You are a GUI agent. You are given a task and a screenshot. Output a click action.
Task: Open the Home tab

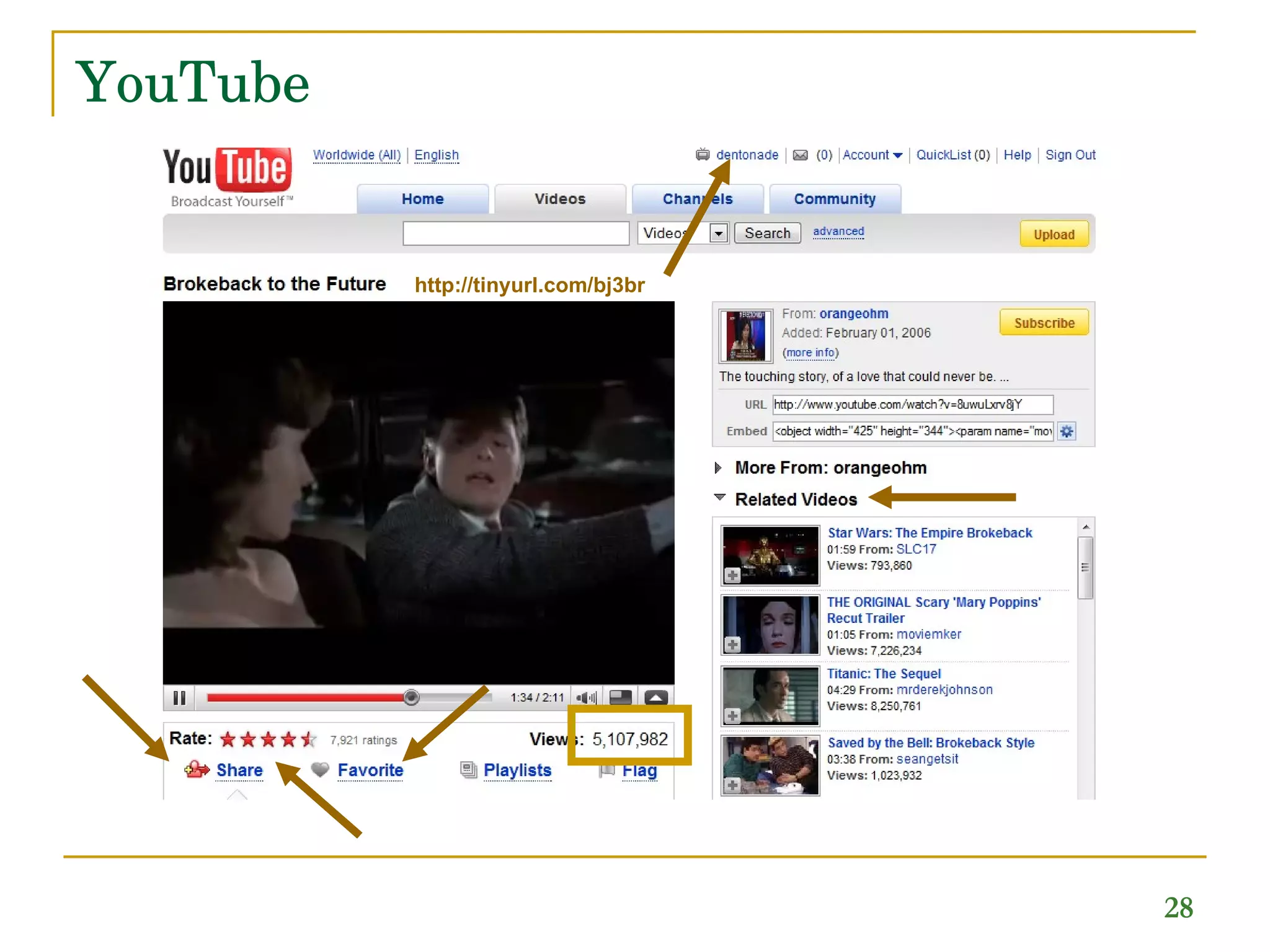[x=423, y=199]
